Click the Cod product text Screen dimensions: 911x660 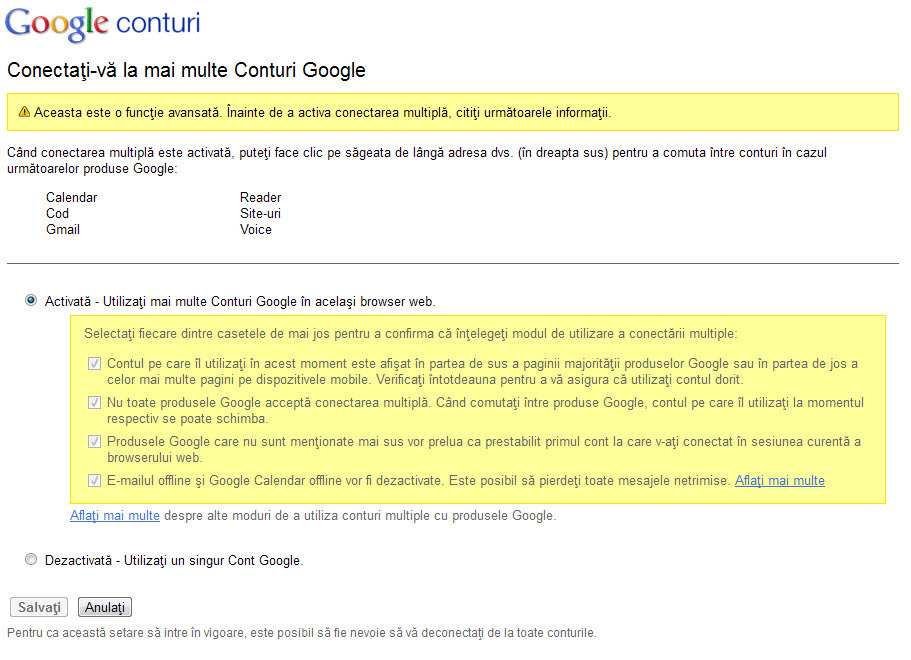point(58,213)
